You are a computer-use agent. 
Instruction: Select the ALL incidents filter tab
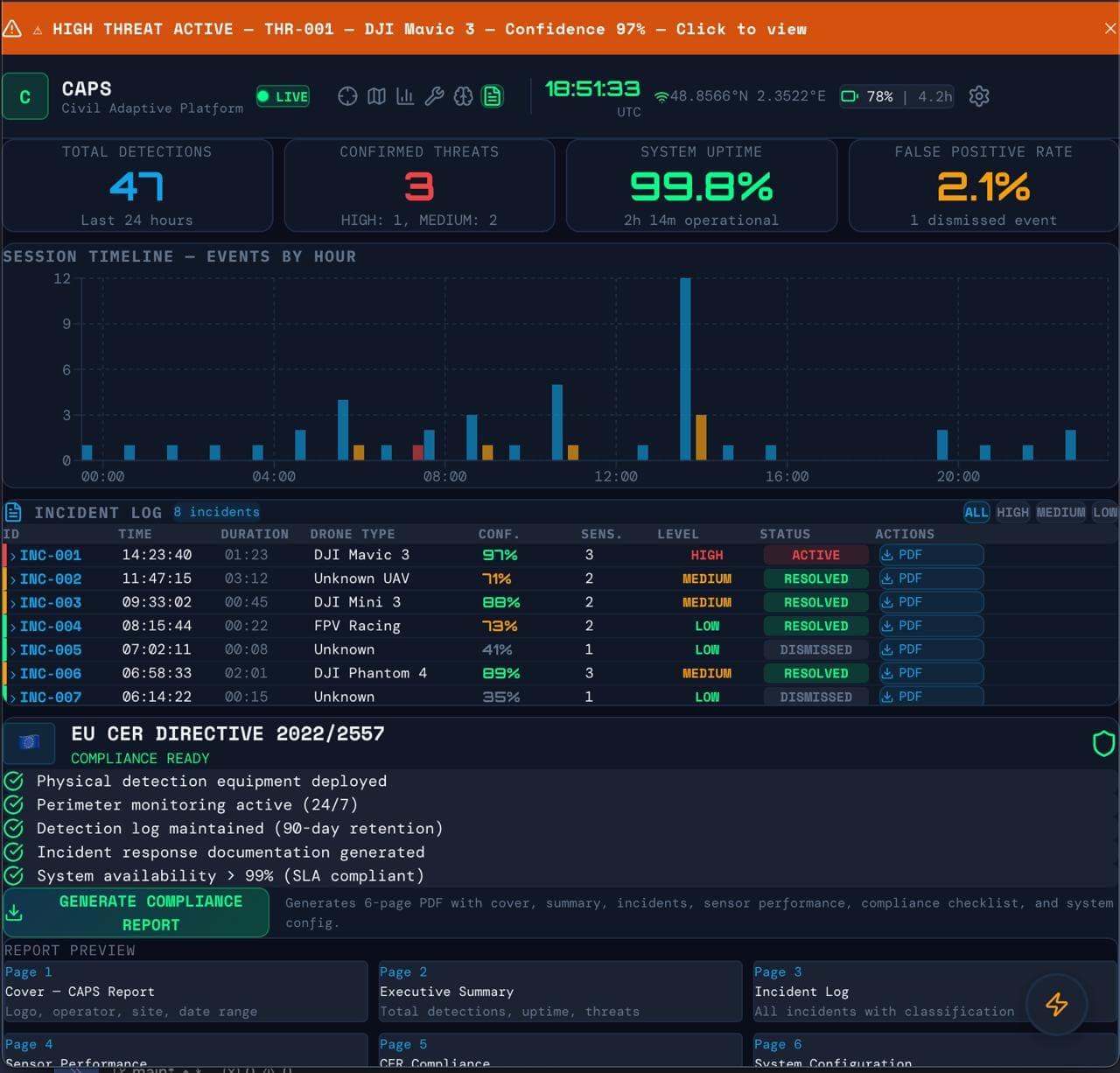coord(976,512)
